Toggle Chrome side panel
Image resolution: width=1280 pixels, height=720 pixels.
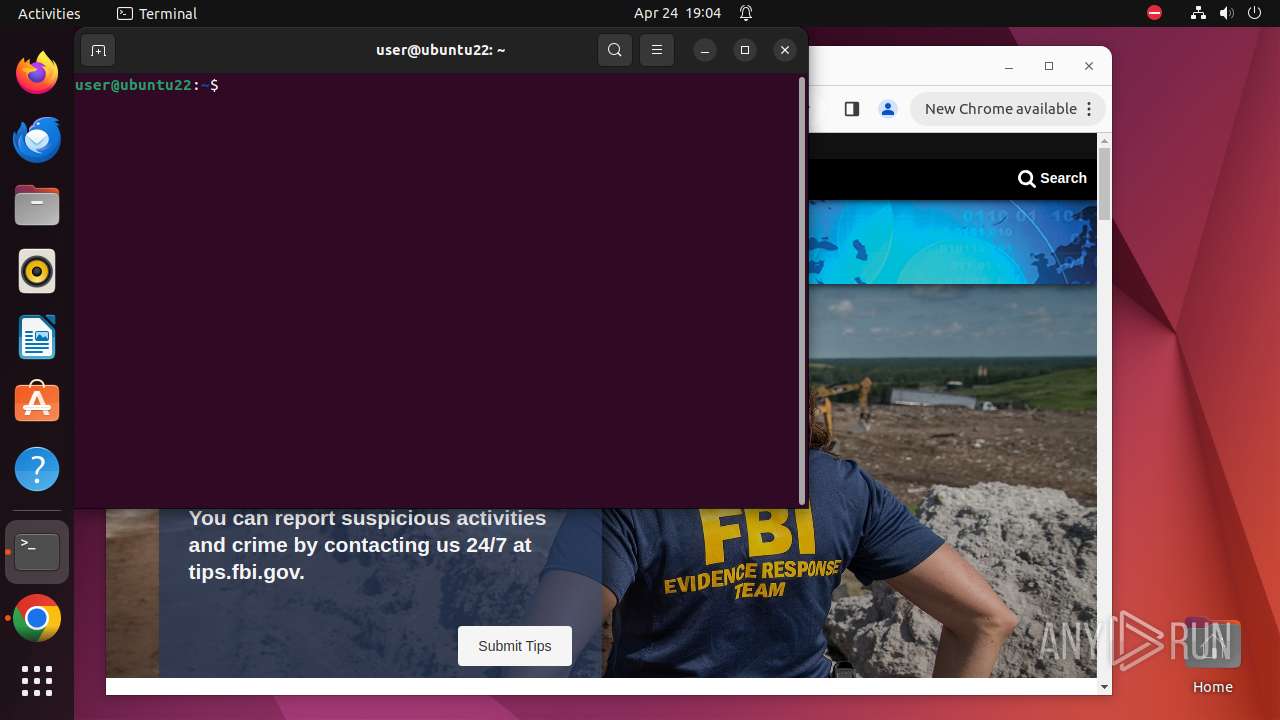[852, 109]
